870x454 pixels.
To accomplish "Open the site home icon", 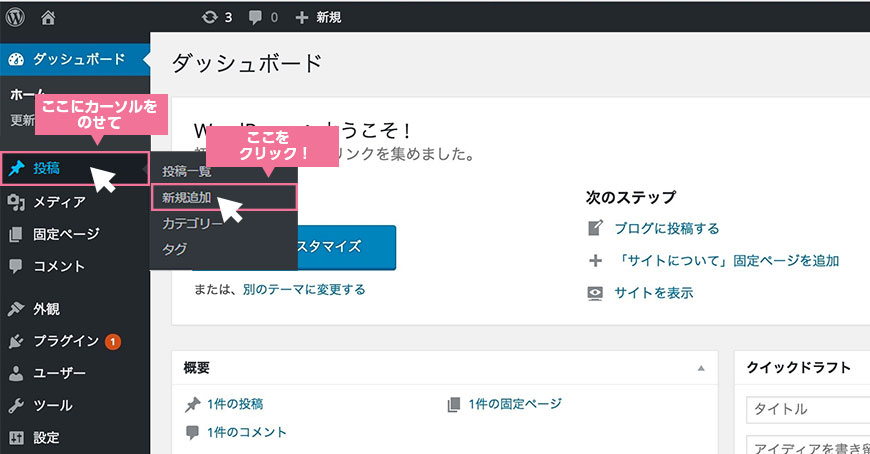I will tap(48, 18).
